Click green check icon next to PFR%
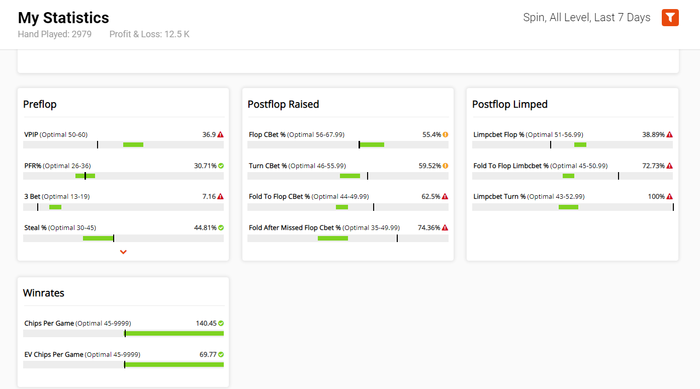The image size is (700, 389). click(x=221, y=166)
